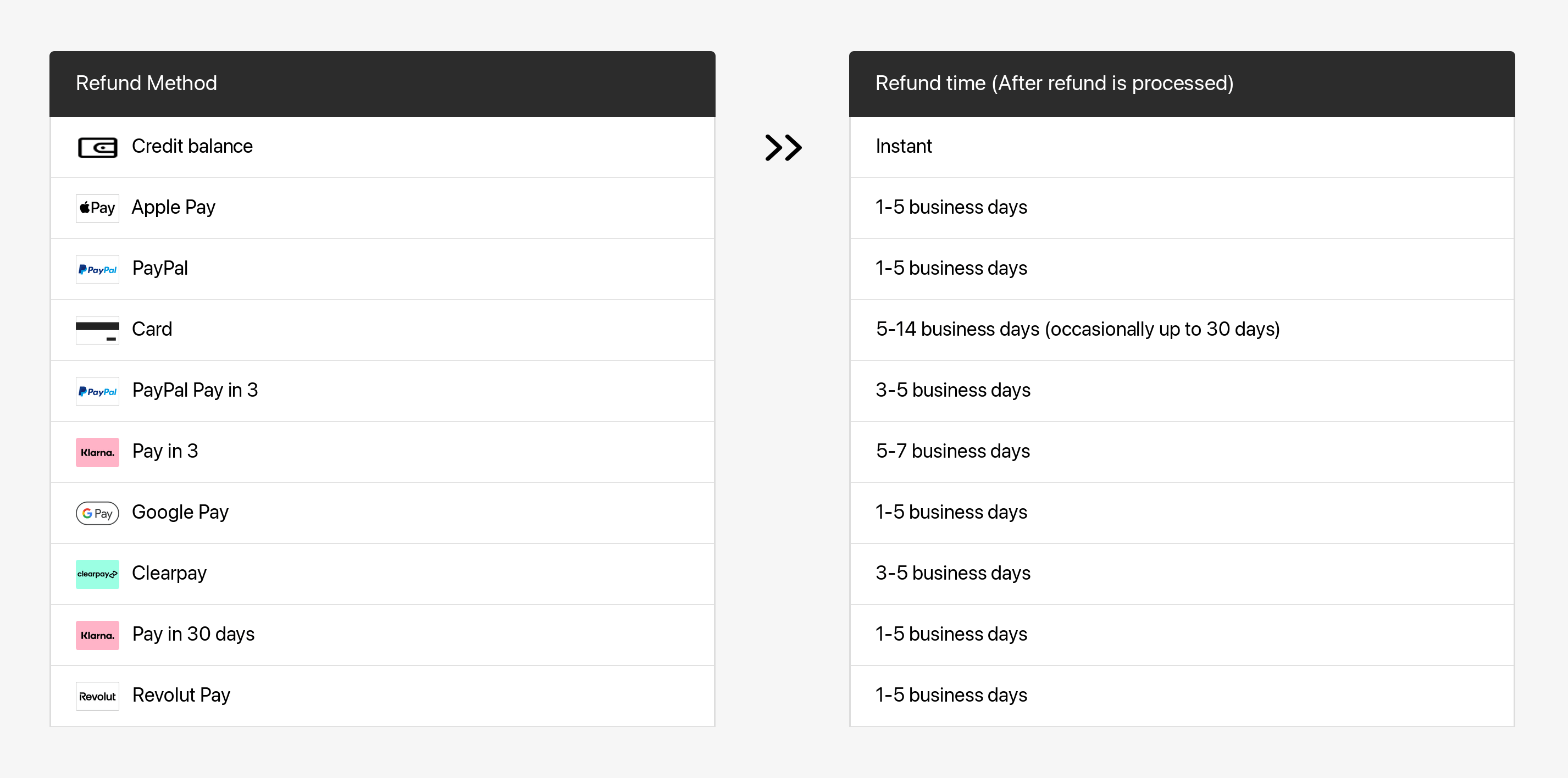Select the Revolut Pay label
This screenshot has width=1568, height=778.
click(x=181, y=694)
